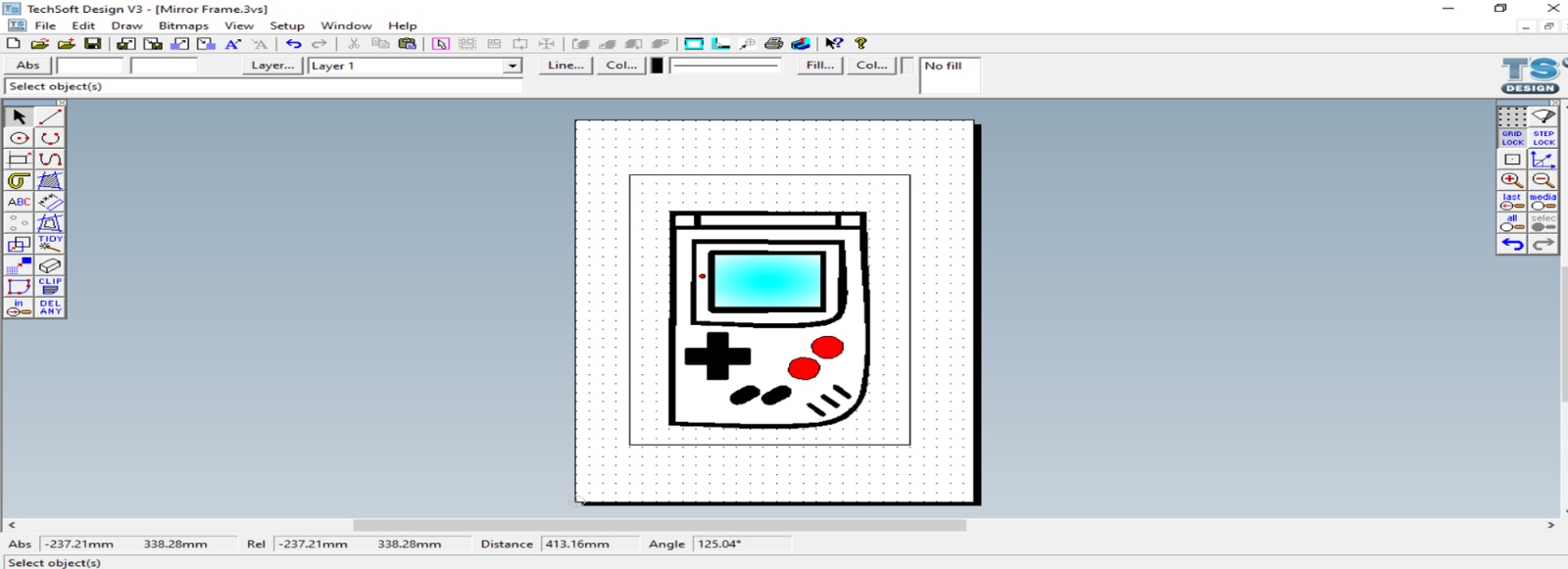This screenshot has width=1568, height=569.
Task: Open the Draw menu
Action: point(126,25)
